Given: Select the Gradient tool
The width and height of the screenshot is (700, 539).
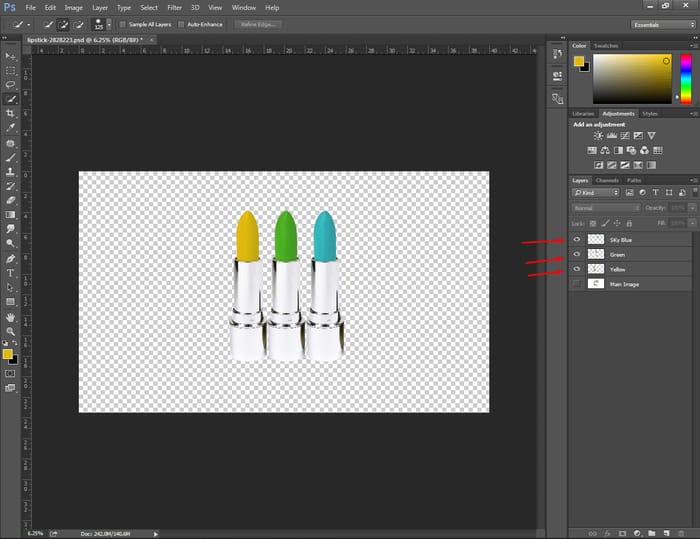Looking at the screenshot, I should pyautogui.click(x=10, y=215).
